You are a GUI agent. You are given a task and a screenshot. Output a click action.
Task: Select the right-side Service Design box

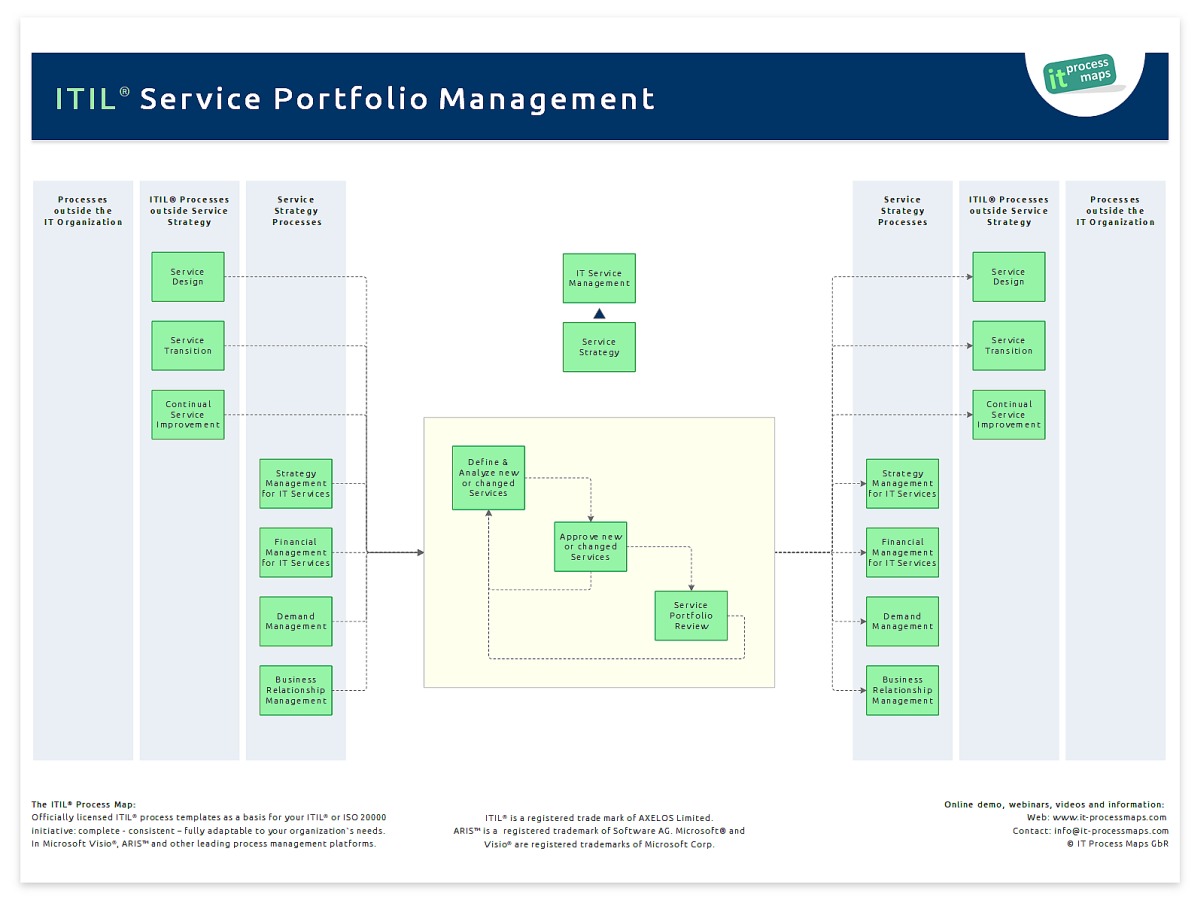point(1009,277)
